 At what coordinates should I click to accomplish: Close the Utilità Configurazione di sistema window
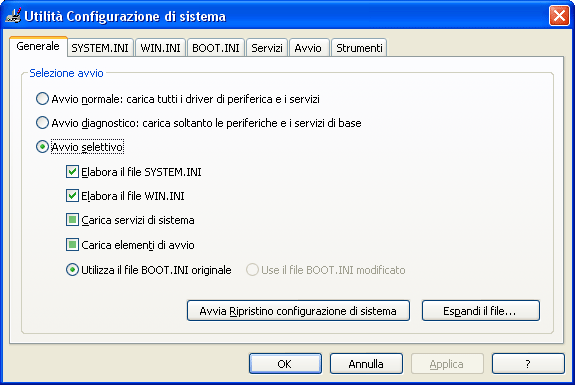click(x=559, y=16)
